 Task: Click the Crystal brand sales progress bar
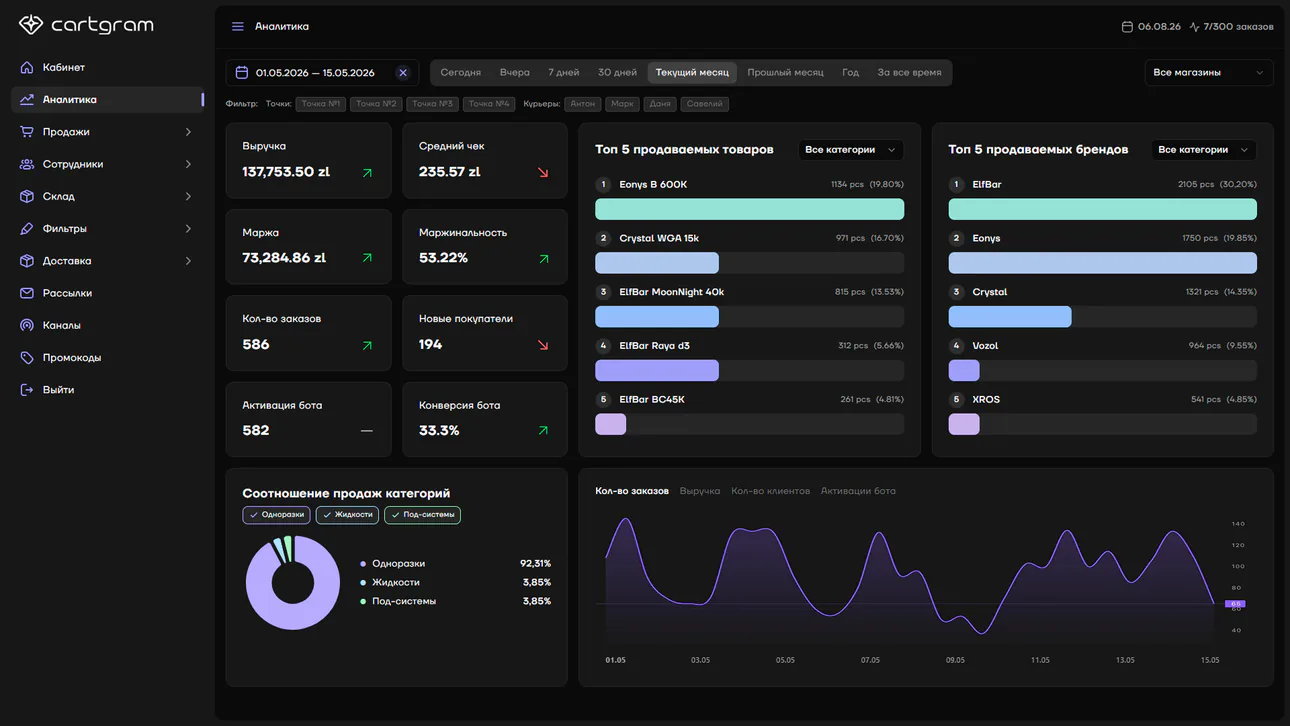pyautogui.click(x=1103, y=317)
